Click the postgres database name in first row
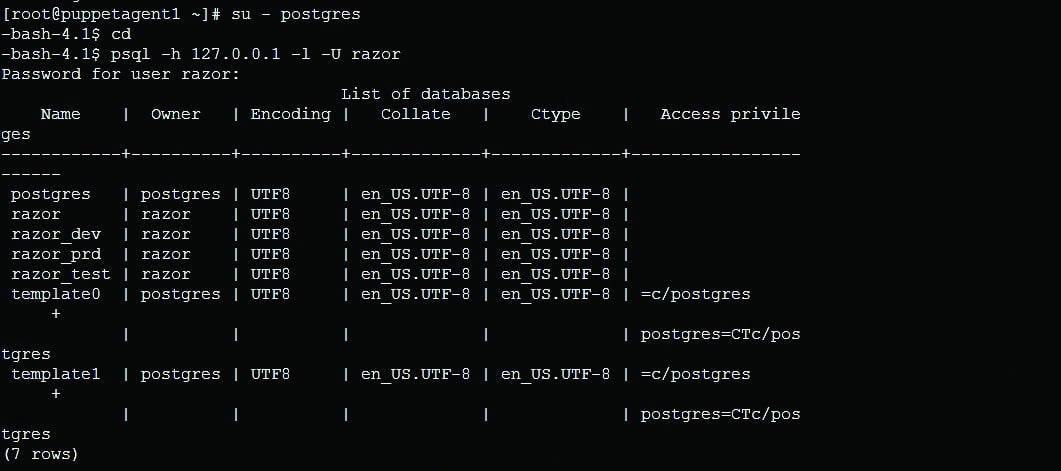This screenshot has height=471, width=1061. [50, 194]
